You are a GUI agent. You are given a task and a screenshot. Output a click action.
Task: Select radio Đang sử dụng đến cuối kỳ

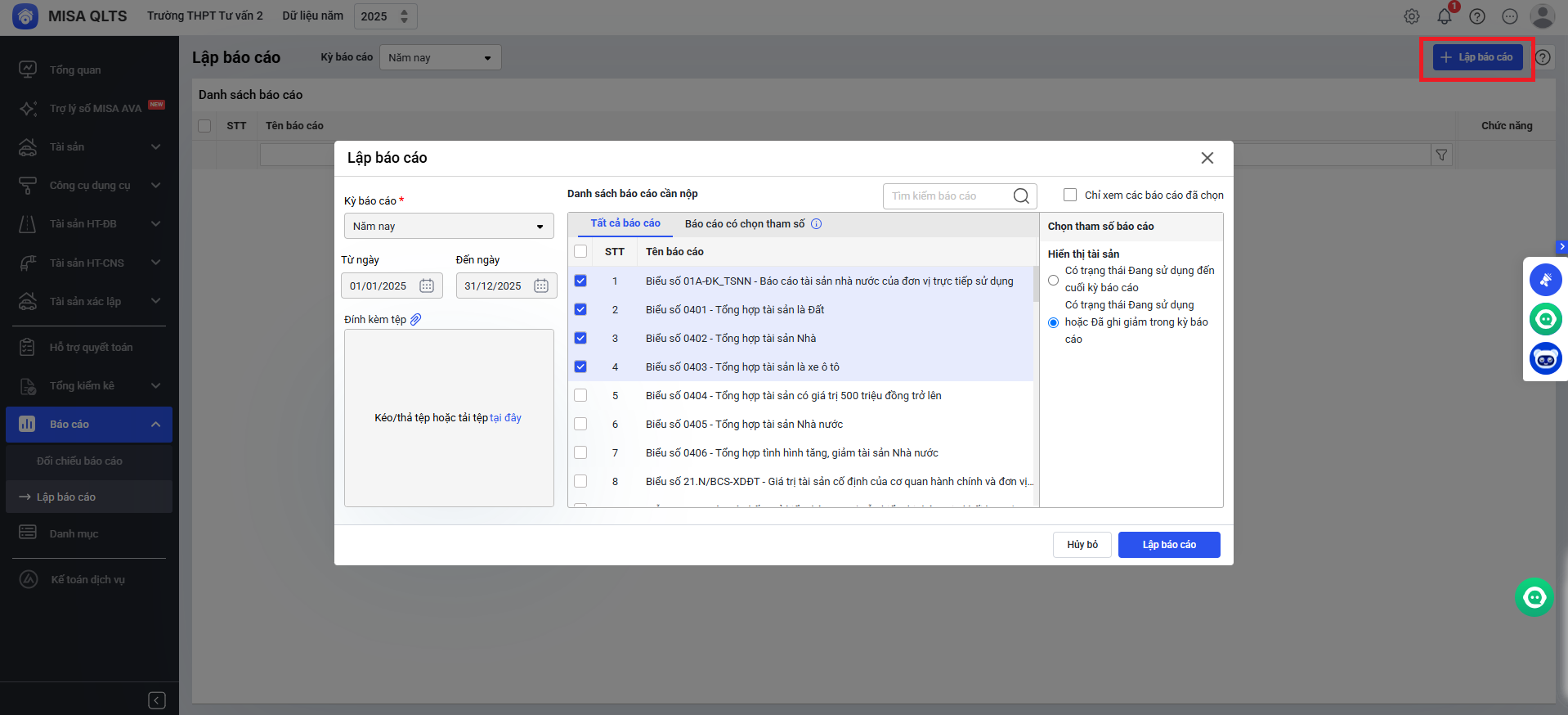coord(1053,280)
